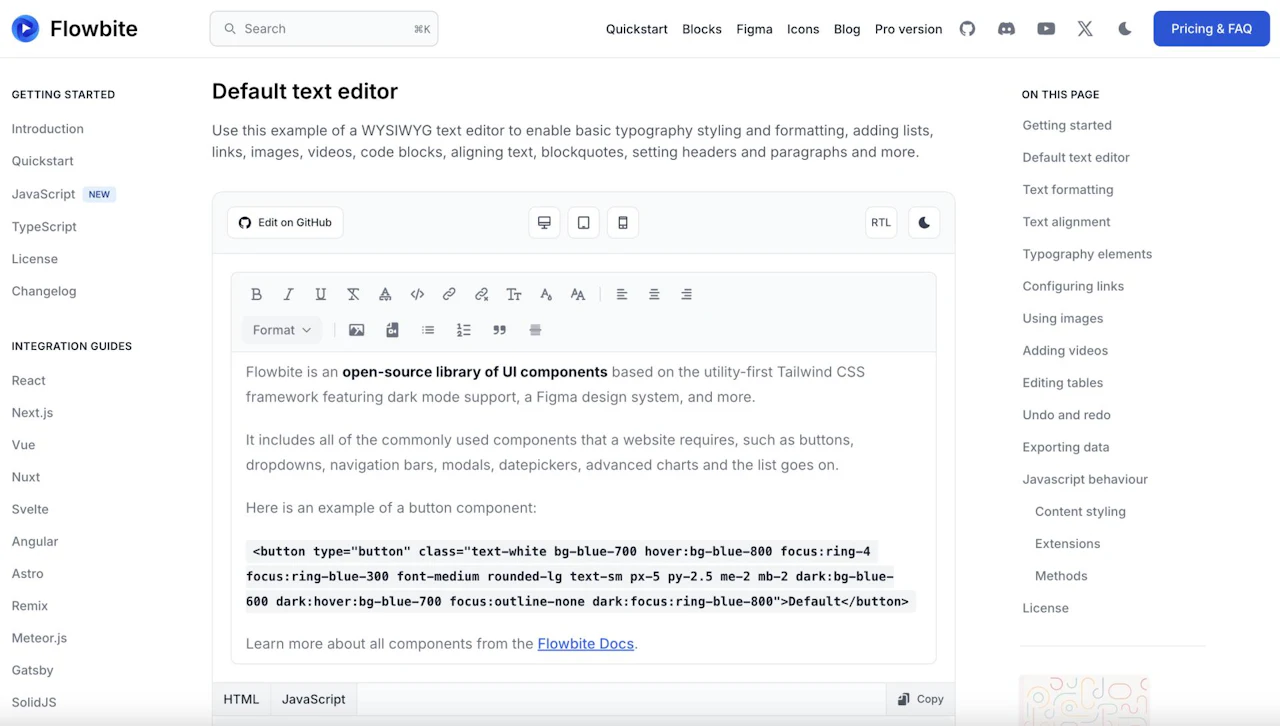Align text to the right
Viewport: 1280px width, 726px height.
tap(686, 294)
